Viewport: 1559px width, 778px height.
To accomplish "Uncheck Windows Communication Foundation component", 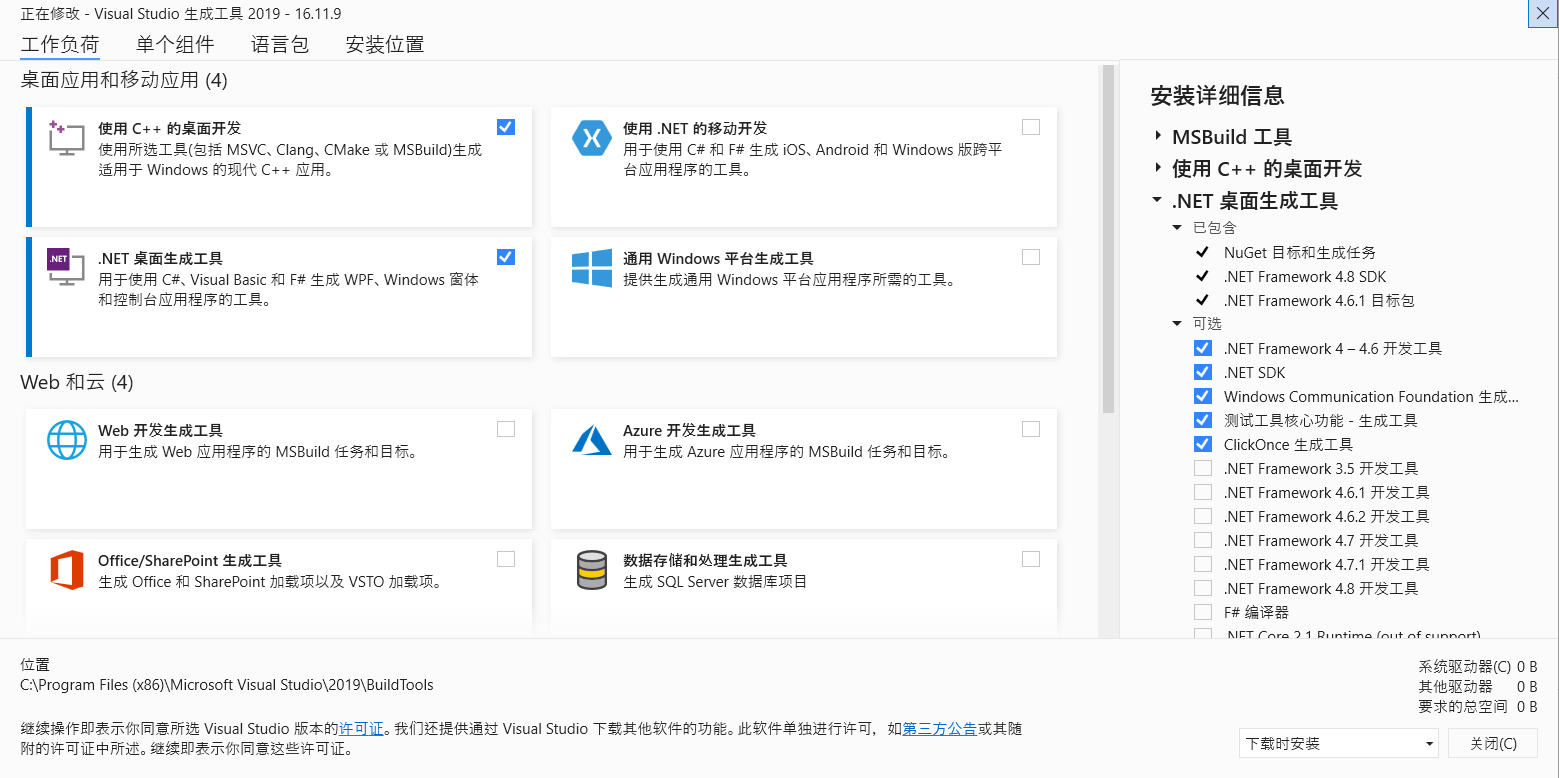I will 1203,396.
